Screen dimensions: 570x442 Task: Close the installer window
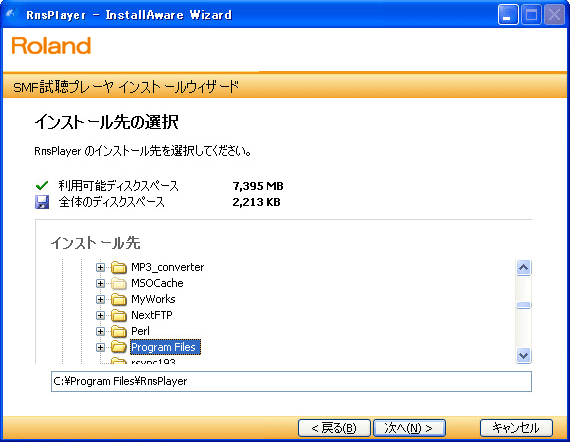[554, 15]
